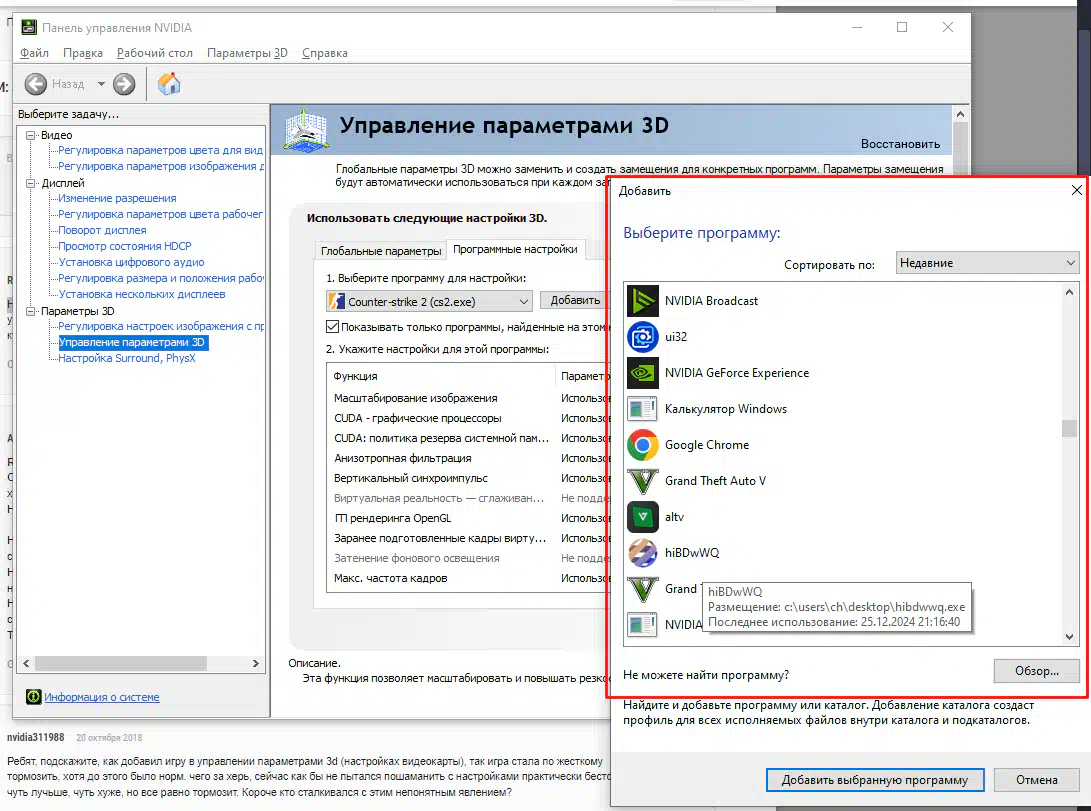Click the nvidia311988 username in the forum page behind

[35, 737]
